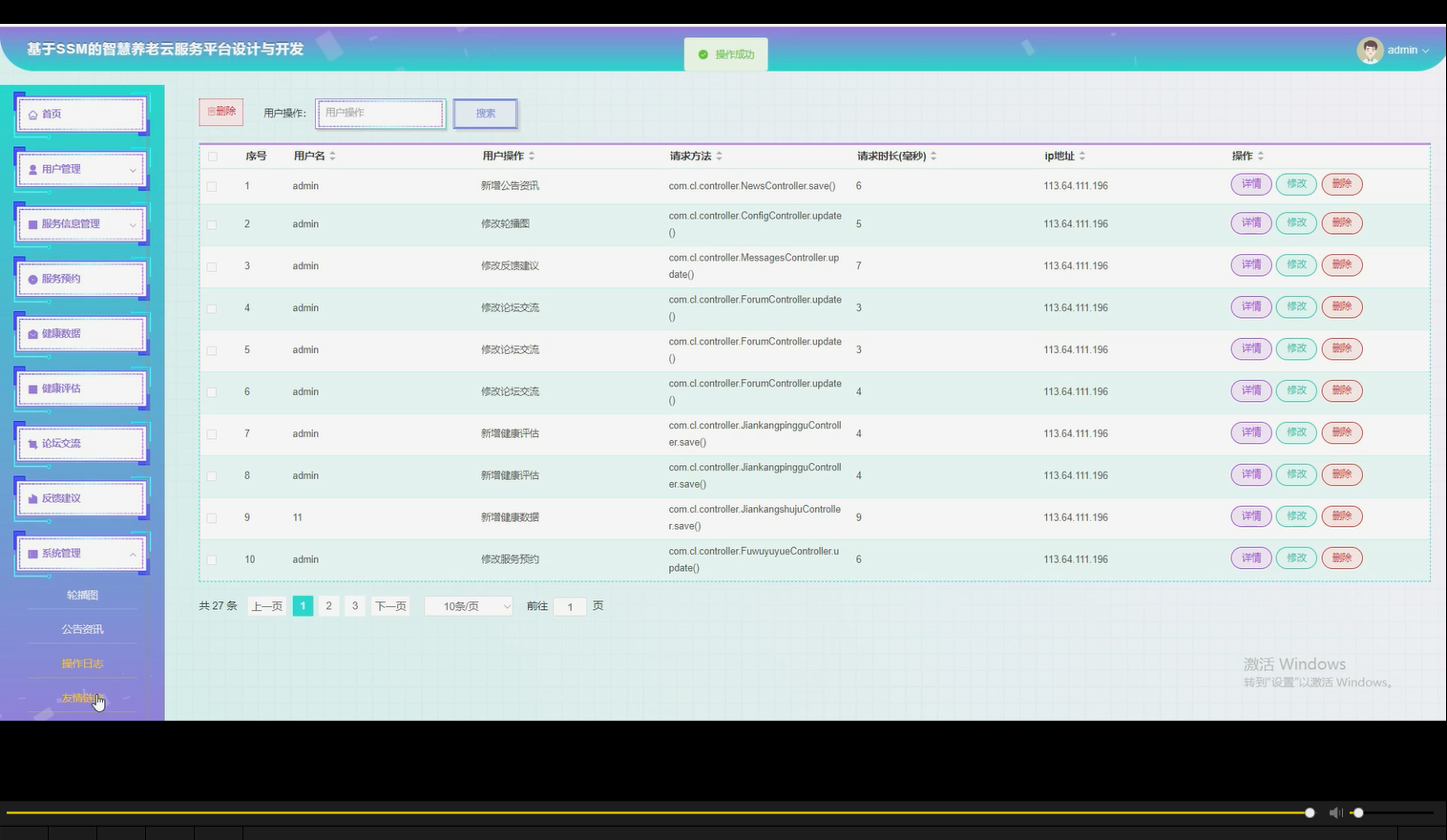Click 删除 for row 7 新增健康评估

(1341, 432)
